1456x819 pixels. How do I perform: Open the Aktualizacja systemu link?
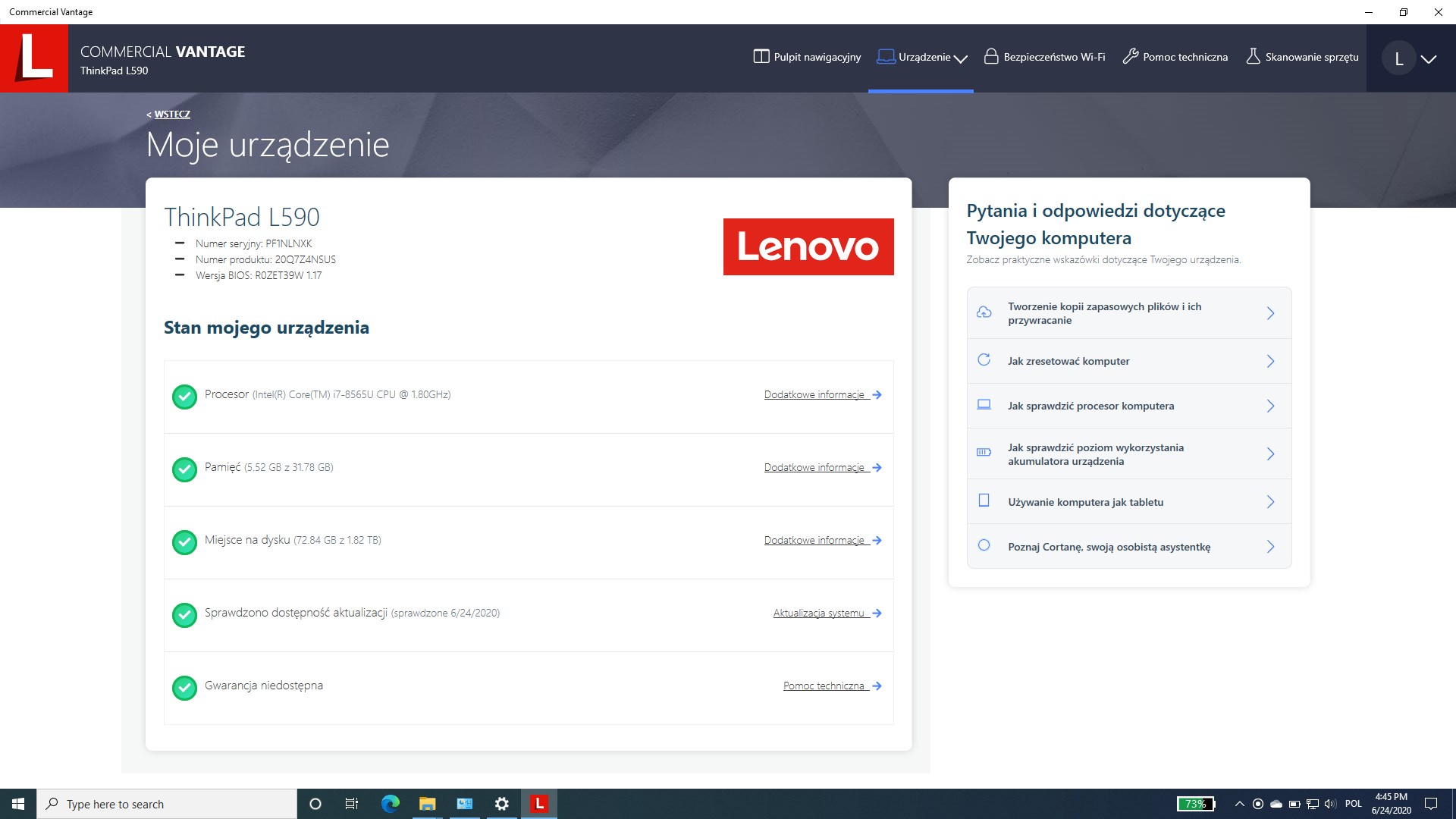click(x=827, y=613)
